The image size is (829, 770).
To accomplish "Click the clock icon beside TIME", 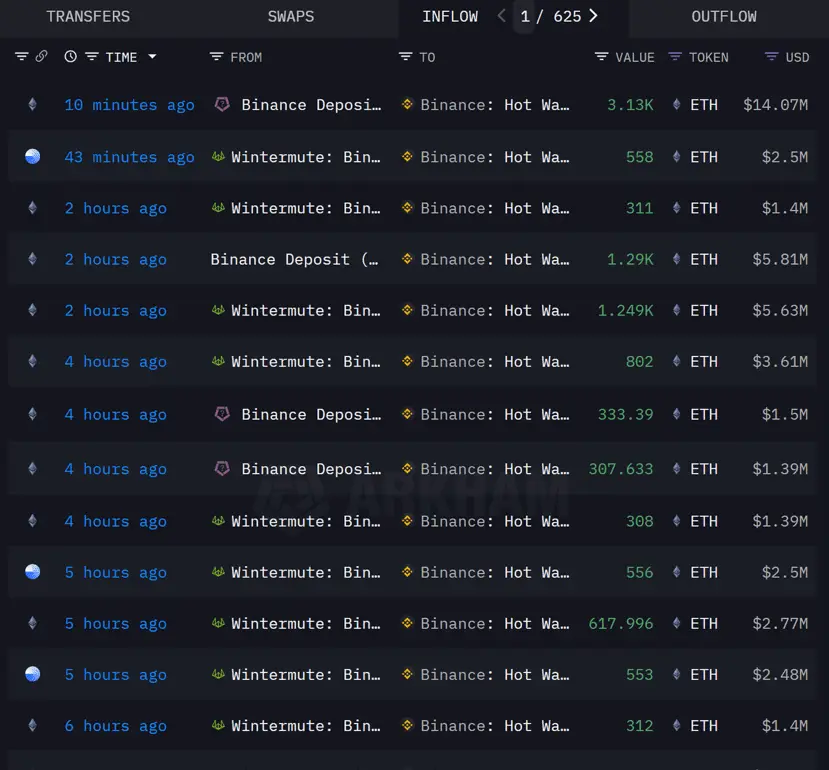I will click(x=70, y=56).
